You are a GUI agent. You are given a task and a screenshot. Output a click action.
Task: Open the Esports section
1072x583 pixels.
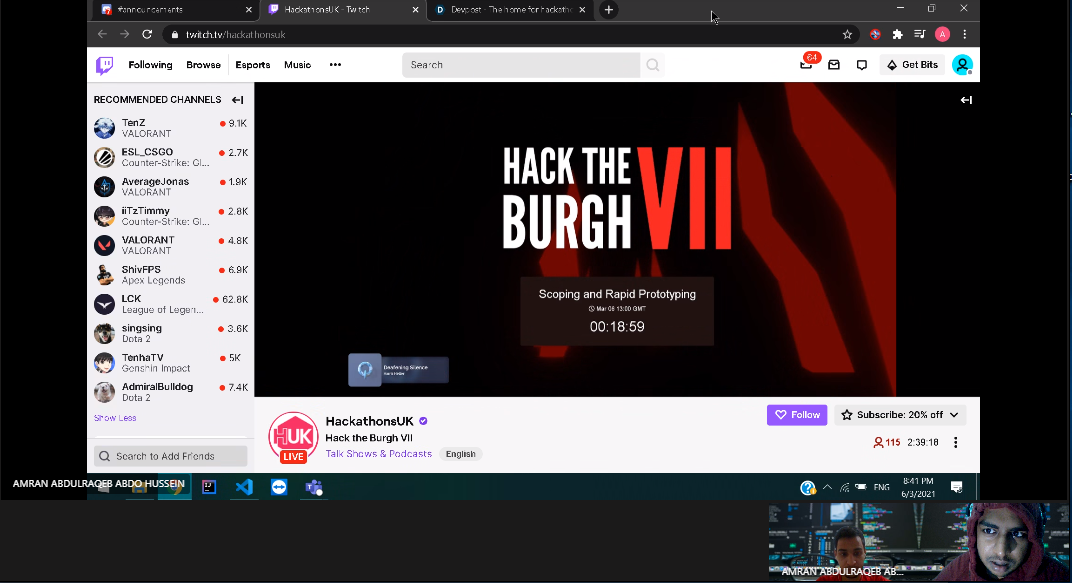coord(253,65)
